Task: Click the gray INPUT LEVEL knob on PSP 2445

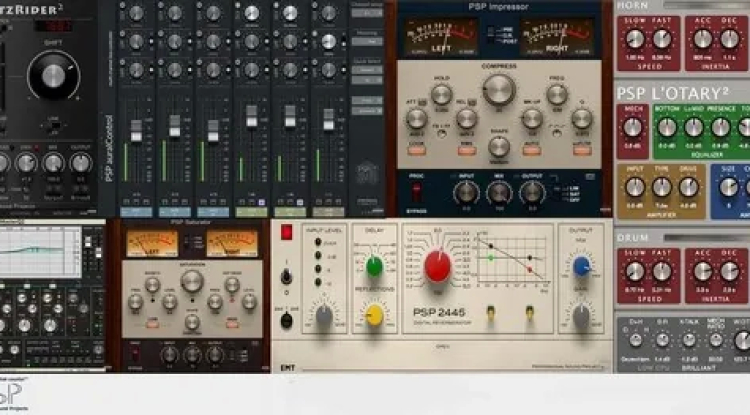Action: click(324, 316)
